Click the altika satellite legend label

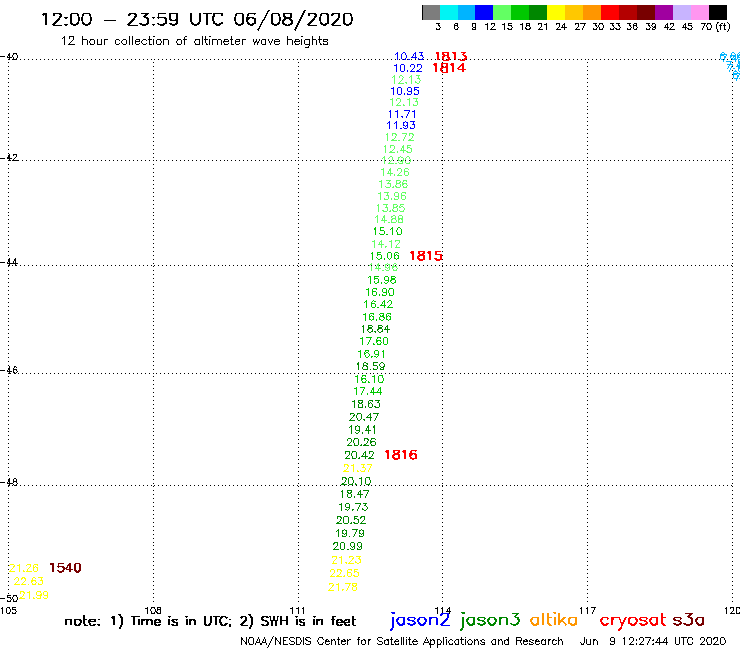[553, 620]
